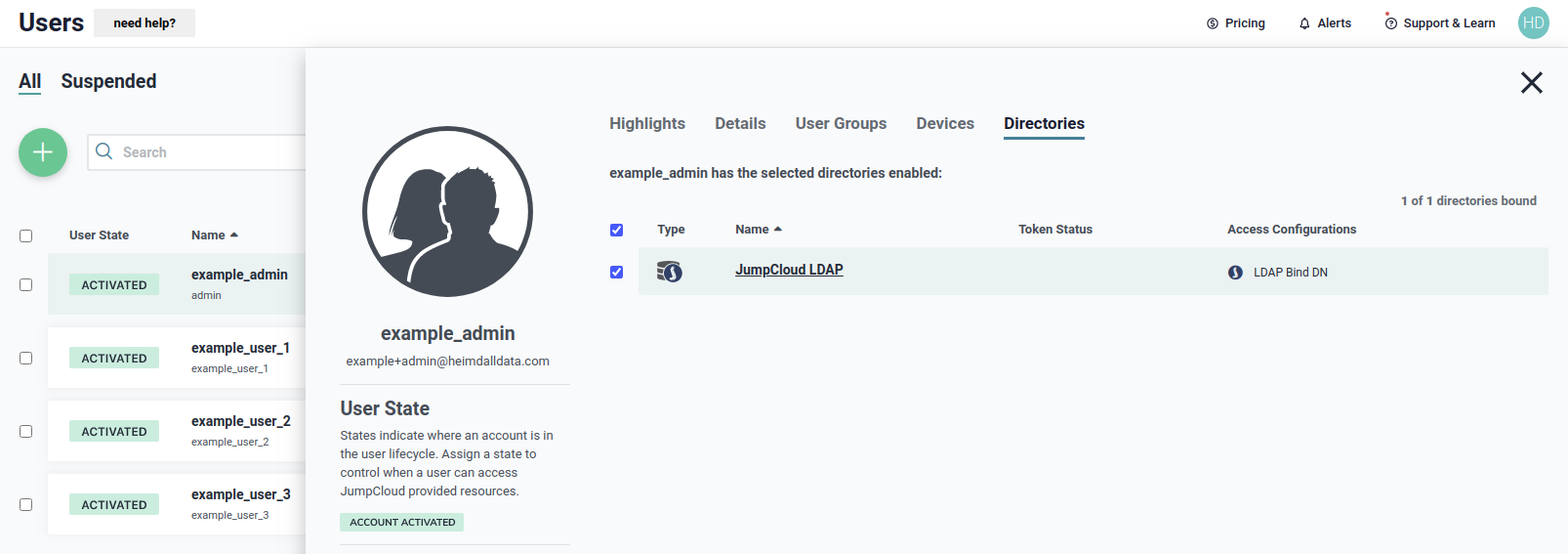The width and height of the screenshot is (1568, 554).
Task: Show the Suspended users list
Action: click(108, 82)
